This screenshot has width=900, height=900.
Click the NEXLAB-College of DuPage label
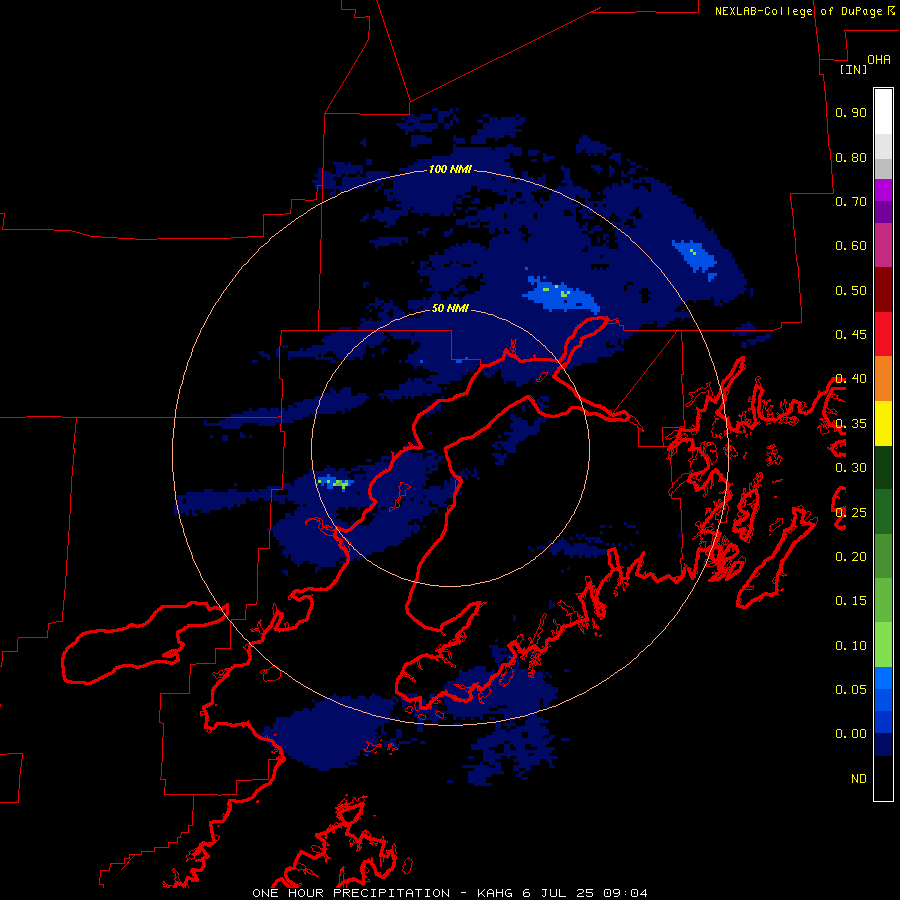point(805,11)
